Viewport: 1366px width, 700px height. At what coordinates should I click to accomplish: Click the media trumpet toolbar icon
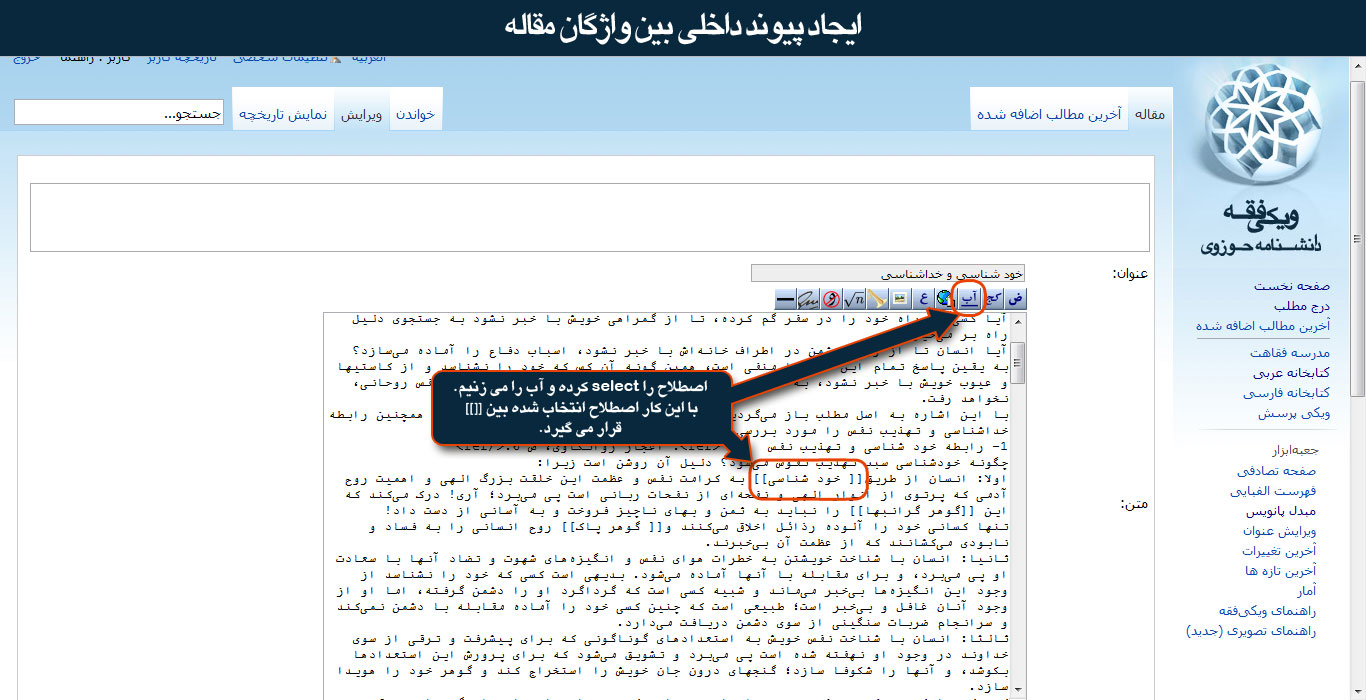tap(877, 298)
